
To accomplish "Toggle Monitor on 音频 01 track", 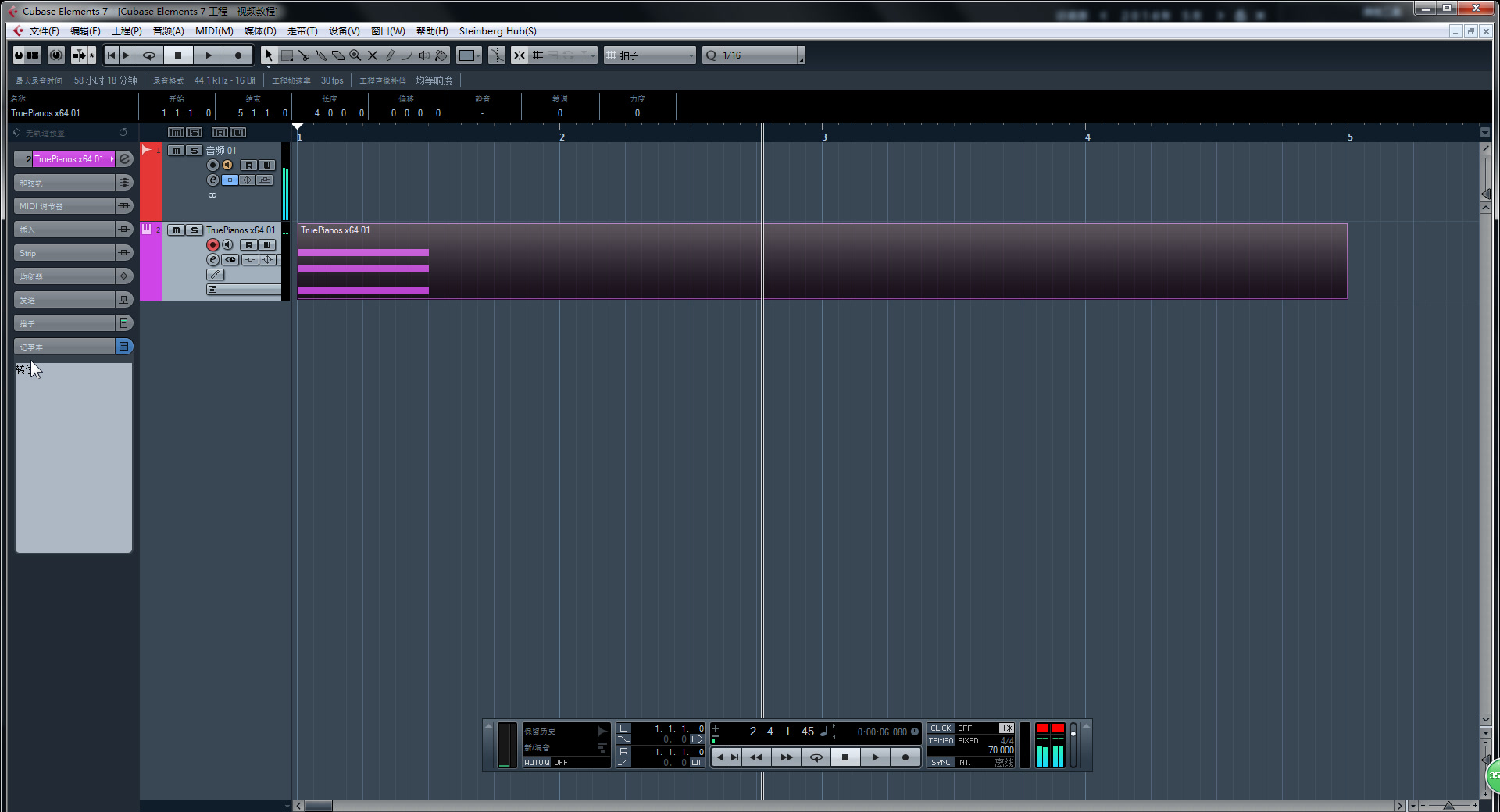I will pos(227,166).
